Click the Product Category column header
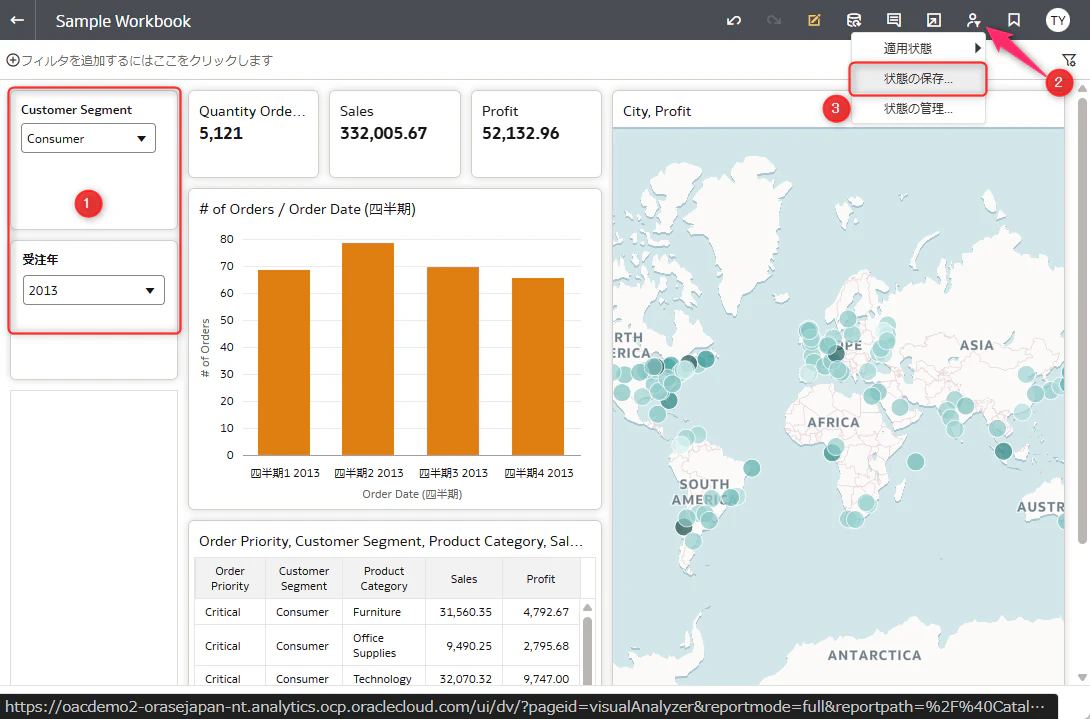Screen dimensions: 1090x719 384,579
